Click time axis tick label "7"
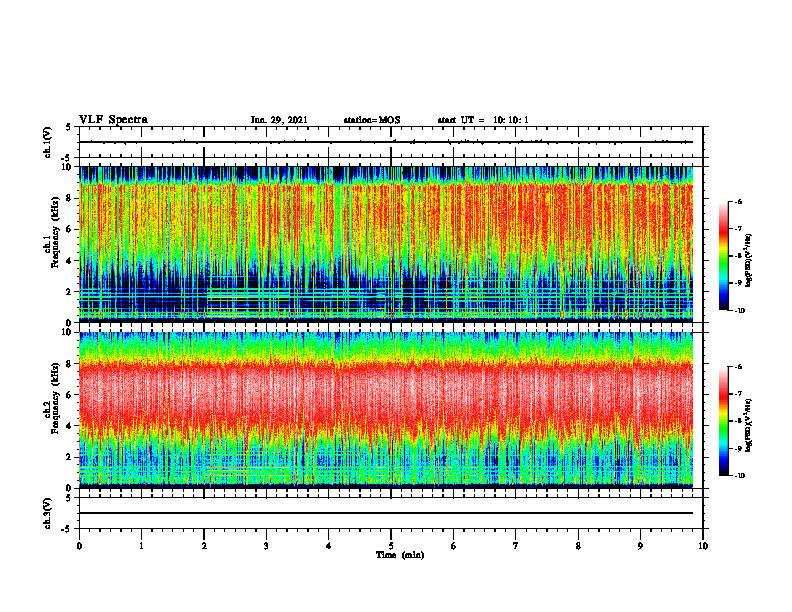This screenshot has width=792, height=612. point(516,546)
